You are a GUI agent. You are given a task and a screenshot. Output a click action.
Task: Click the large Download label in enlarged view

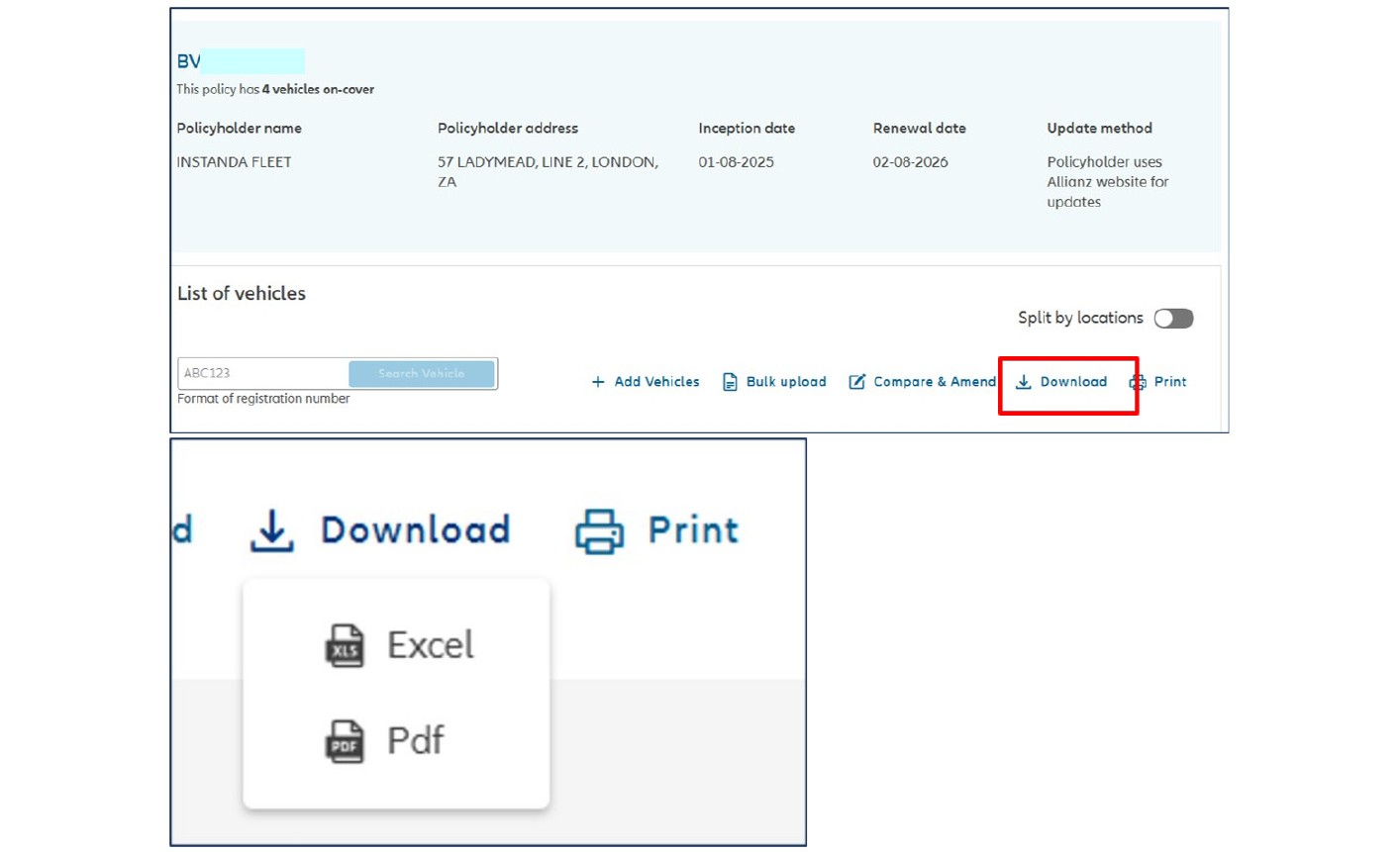tap(415, 529)
